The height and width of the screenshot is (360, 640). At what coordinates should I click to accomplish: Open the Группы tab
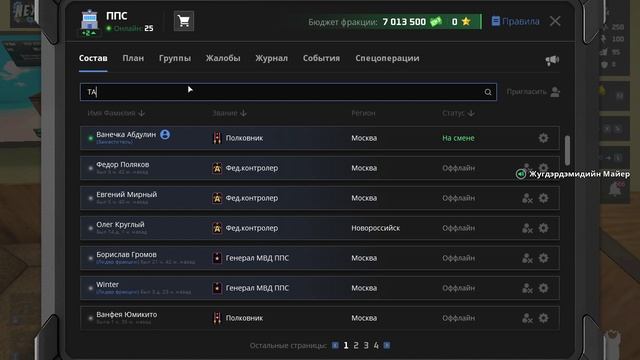coord(175,58)
